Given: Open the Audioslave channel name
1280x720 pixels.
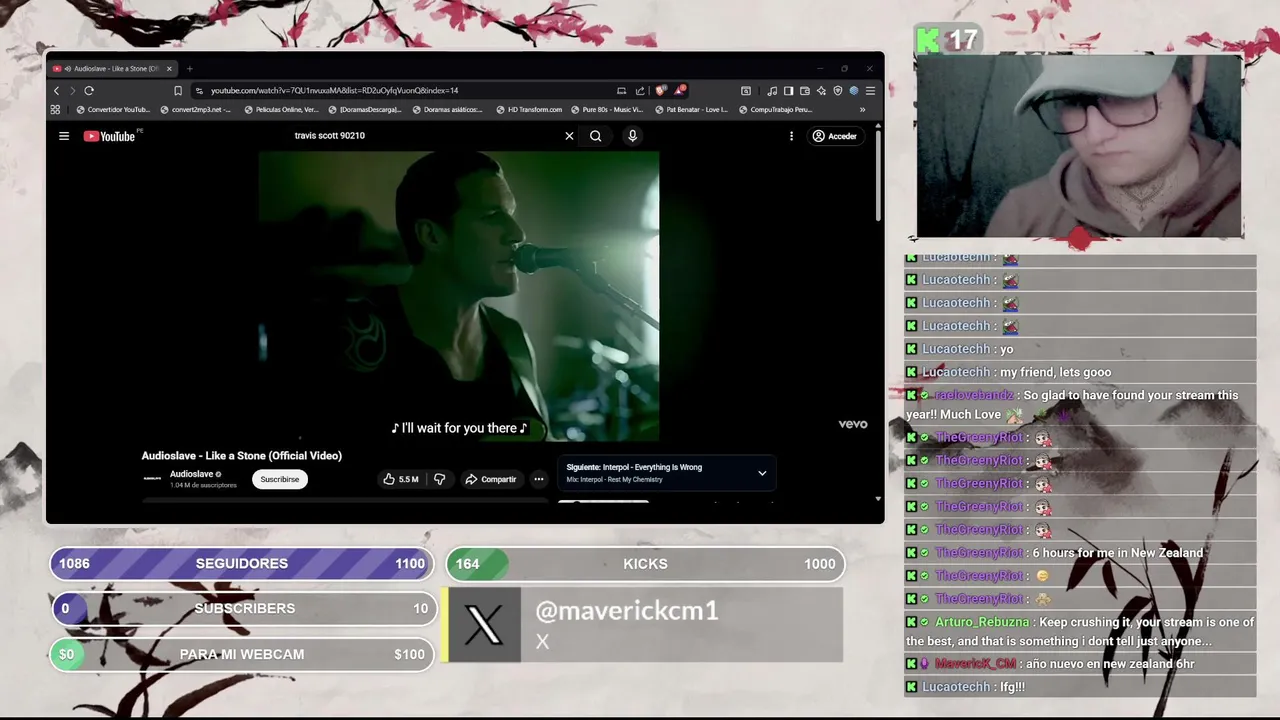Looking at the screenshot, I should pos(191,474).
